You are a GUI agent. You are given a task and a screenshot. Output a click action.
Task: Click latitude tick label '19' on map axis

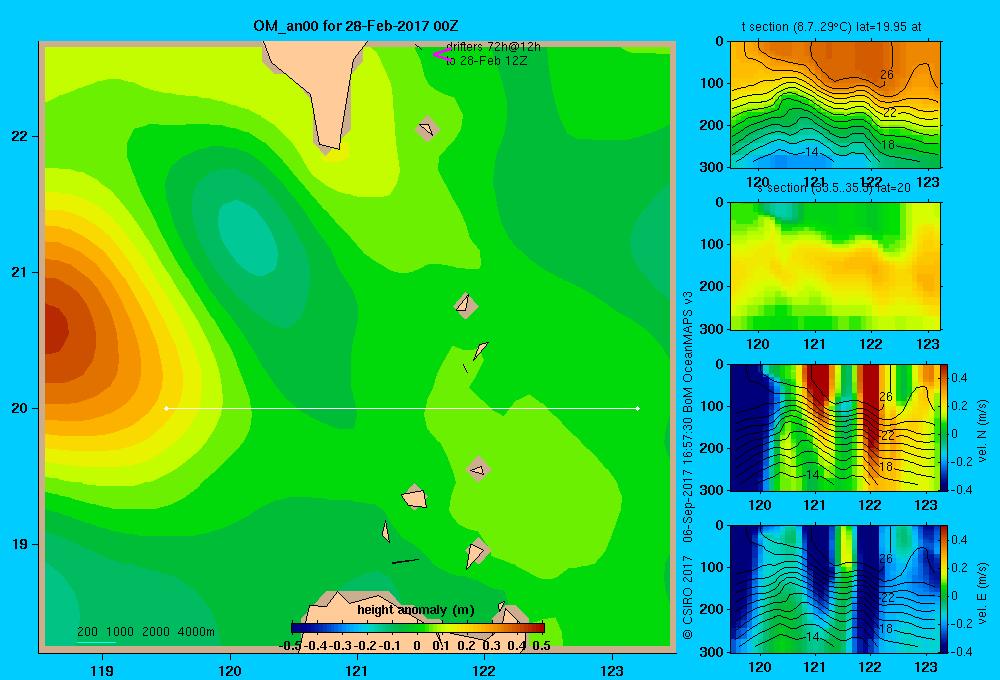(x=20, y=544)
